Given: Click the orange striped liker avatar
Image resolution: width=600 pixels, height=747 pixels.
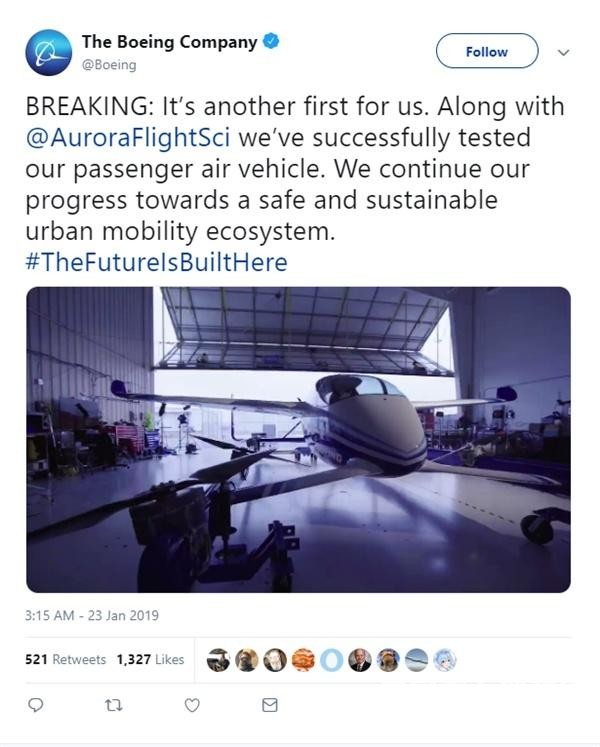Looking at the screenshot, I should click(303, 660).
